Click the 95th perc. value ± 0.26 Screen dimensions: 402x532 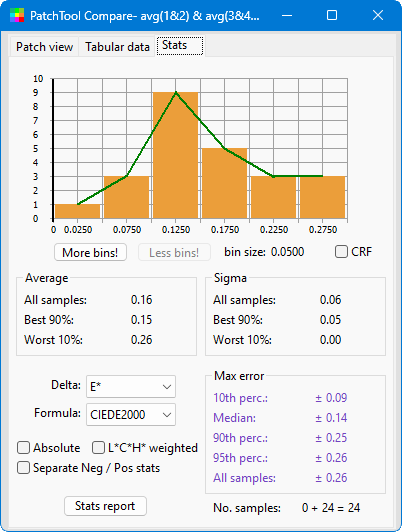tap(331, 458)
